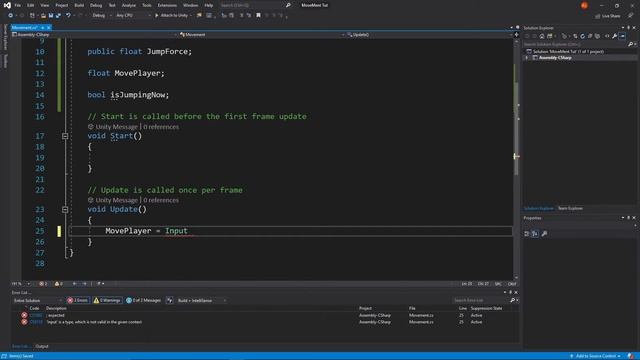Image resolution: width=640 pixels, height=360 pixels.
Task: Click Add to Source Control in status bar
Action: pos(596,356)
